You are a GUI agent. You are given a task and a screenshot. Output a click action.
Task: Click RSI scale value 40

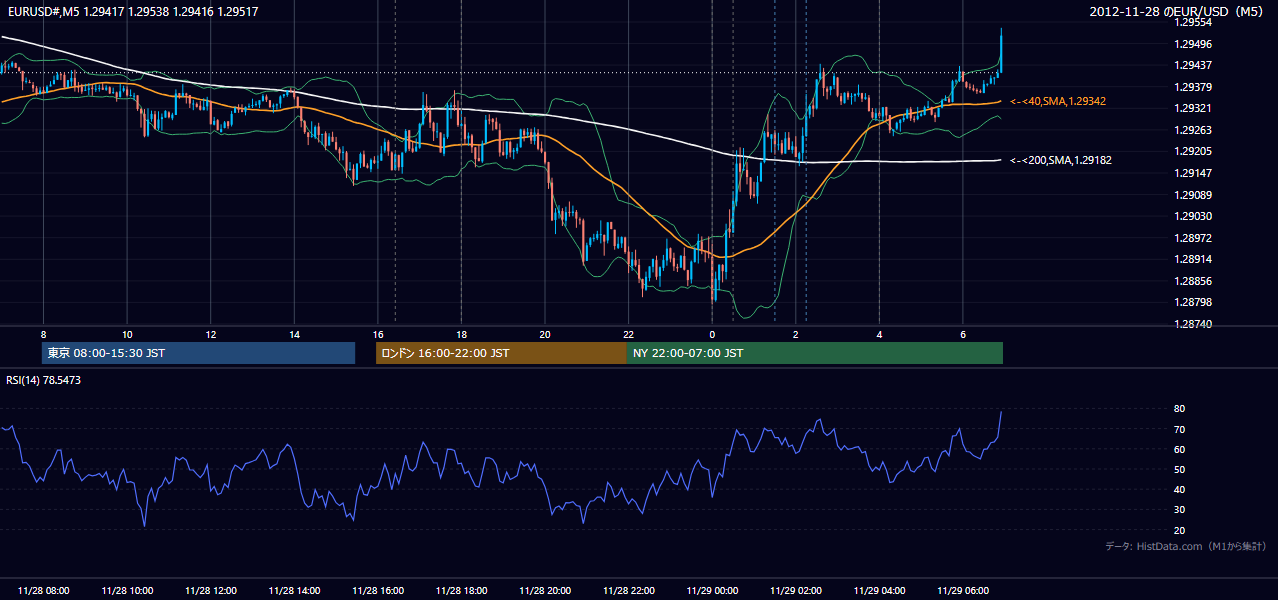point(1179,489)
